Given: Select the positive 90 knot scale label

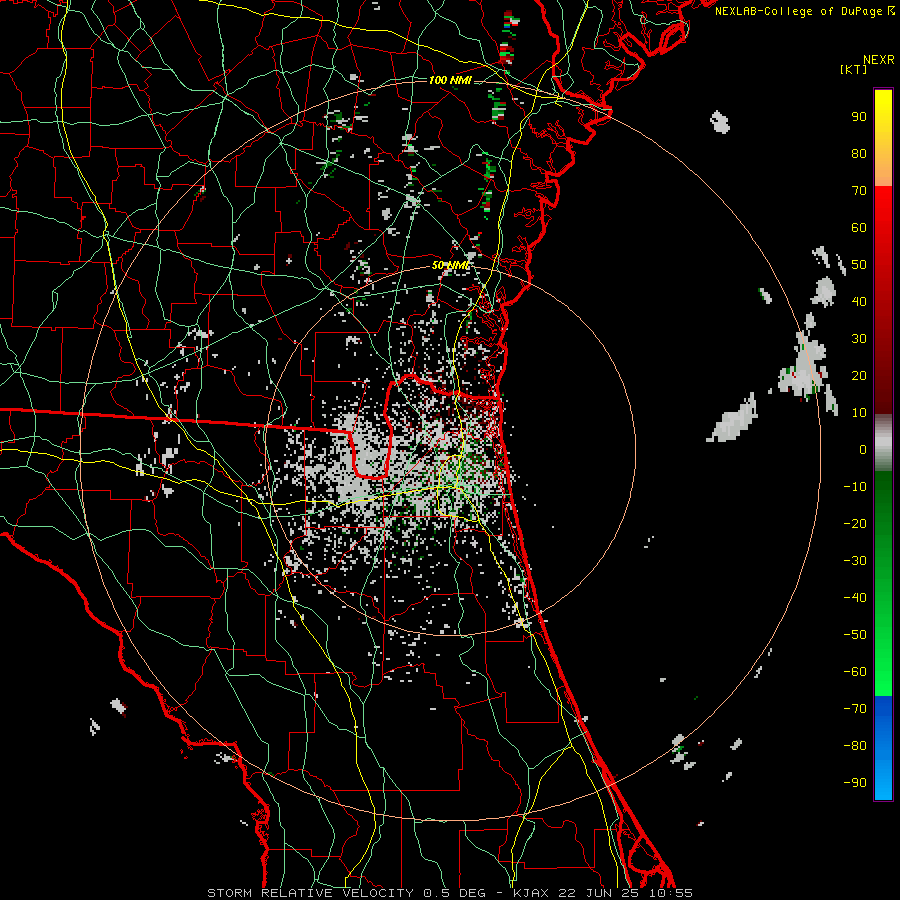Looking at the screenshot, I should coord(859,117).
